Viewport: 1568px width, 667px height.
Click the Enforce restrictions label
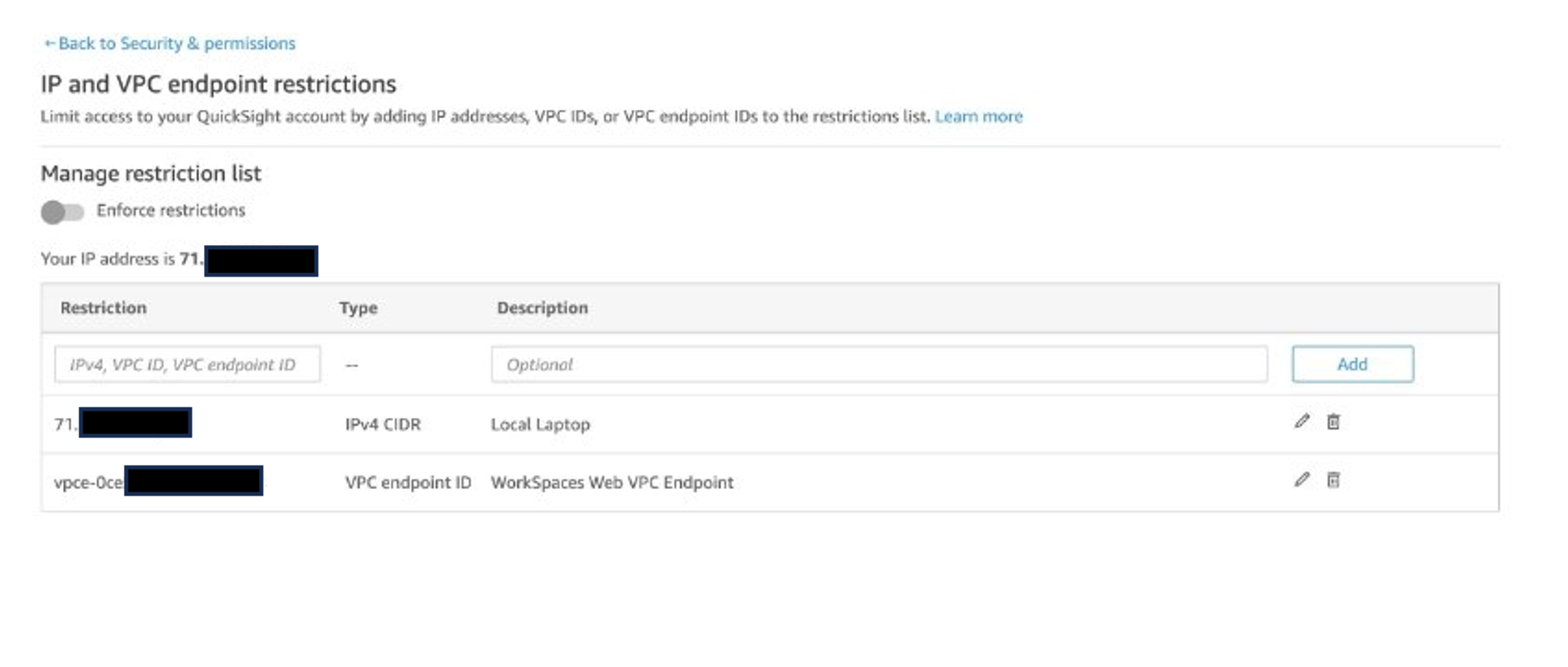tap(171, 210)
